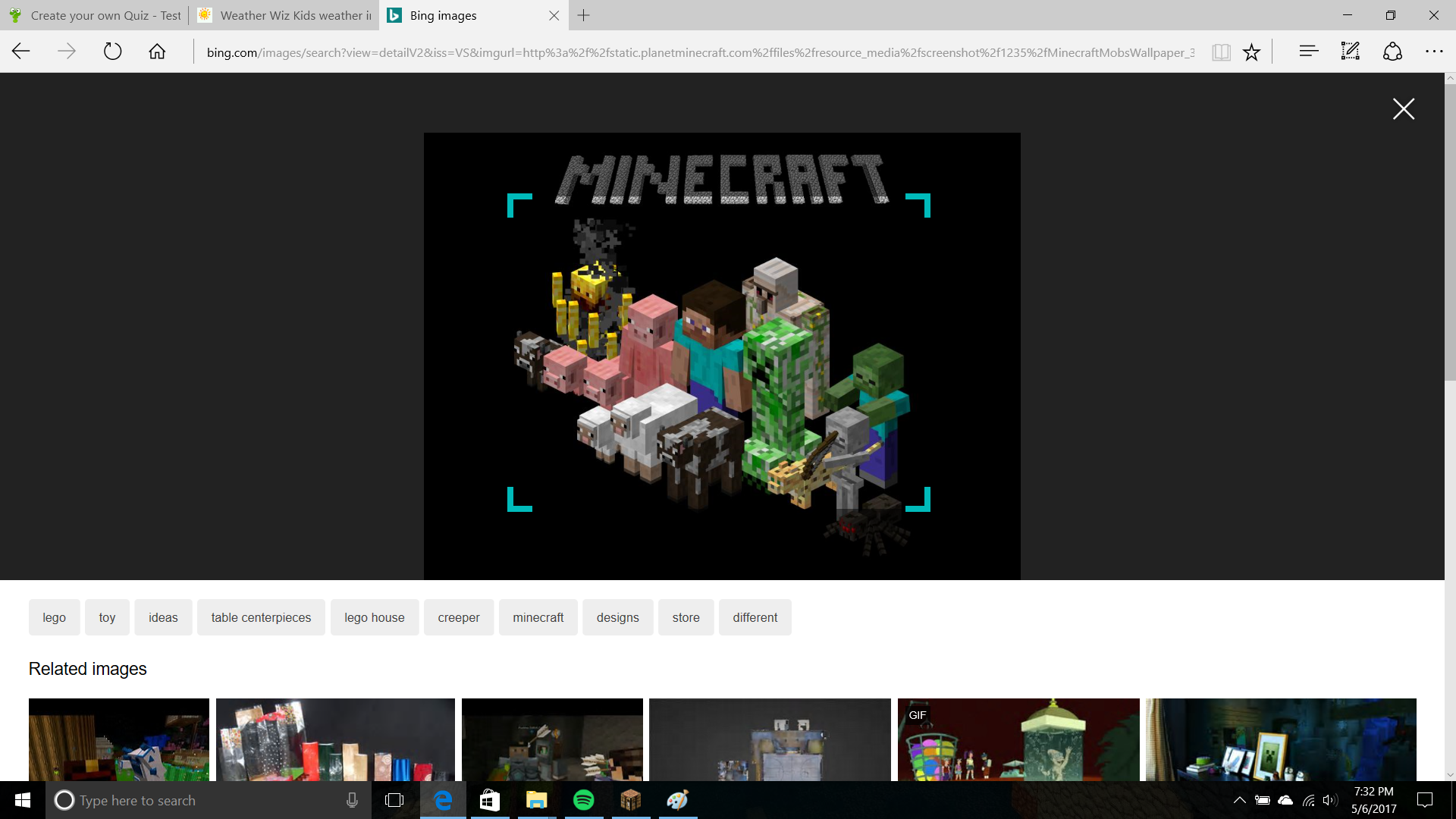Open a new browser tab
This screenshot has width=1456, height=819.
(583, 15)
